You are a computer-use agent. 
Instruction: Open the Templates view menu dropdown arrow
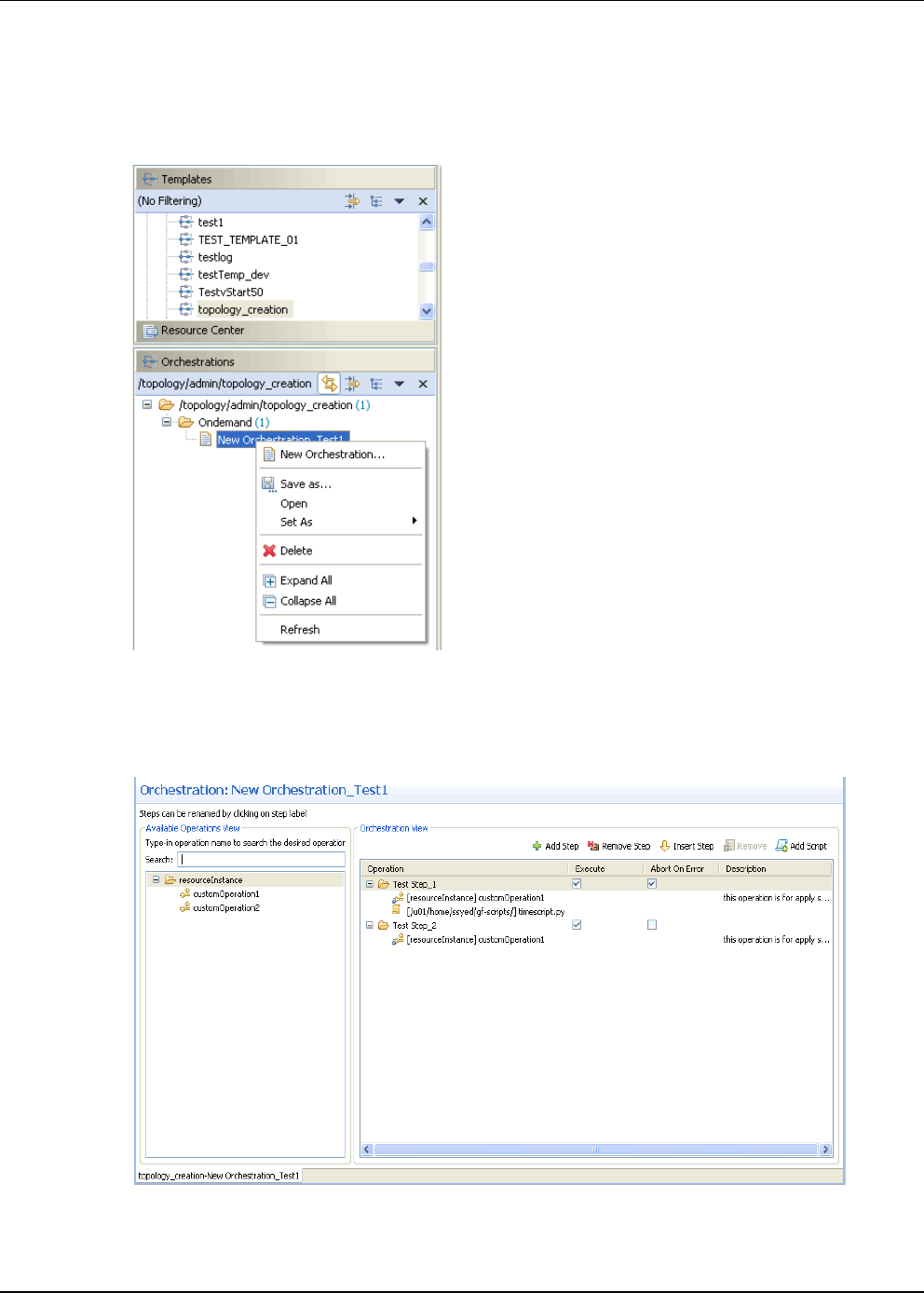(x=400, y=201)
